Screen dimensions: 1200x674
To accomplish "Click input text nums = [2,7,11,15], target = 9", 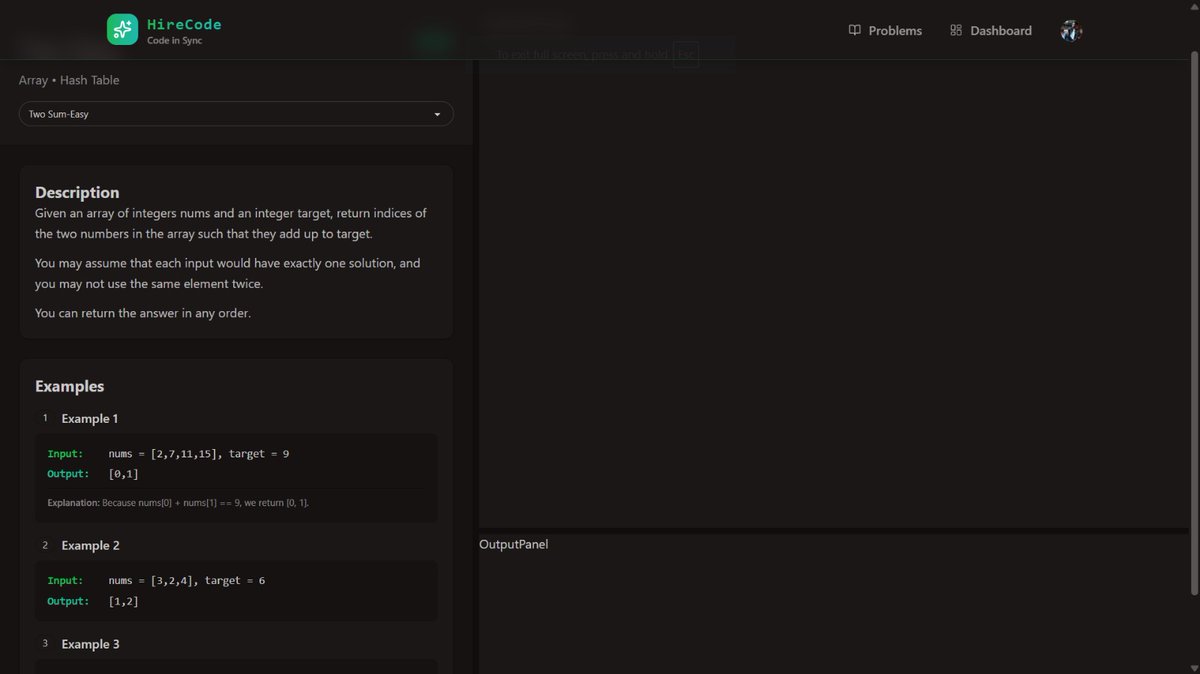I will tap(198, 454).
